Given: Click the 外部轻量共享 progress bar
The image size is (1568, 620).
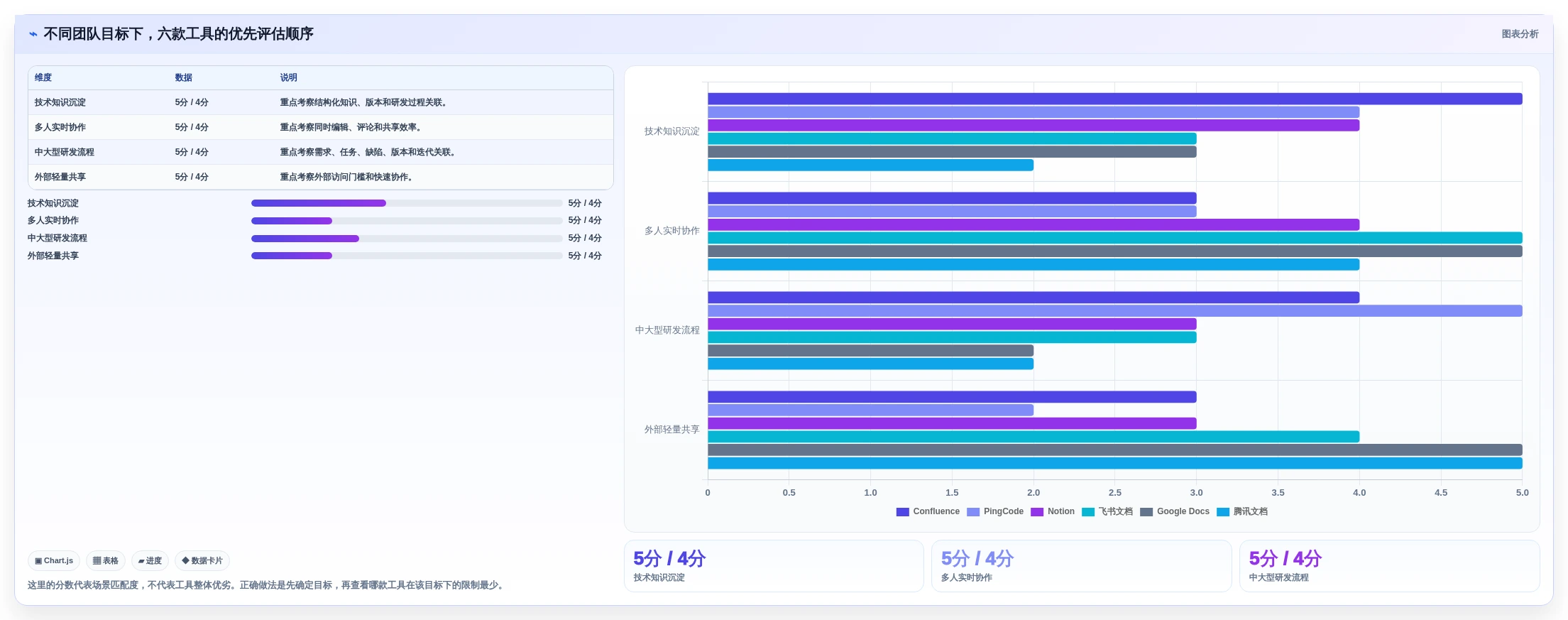Looking at the screenshot, I should point(407,256).
